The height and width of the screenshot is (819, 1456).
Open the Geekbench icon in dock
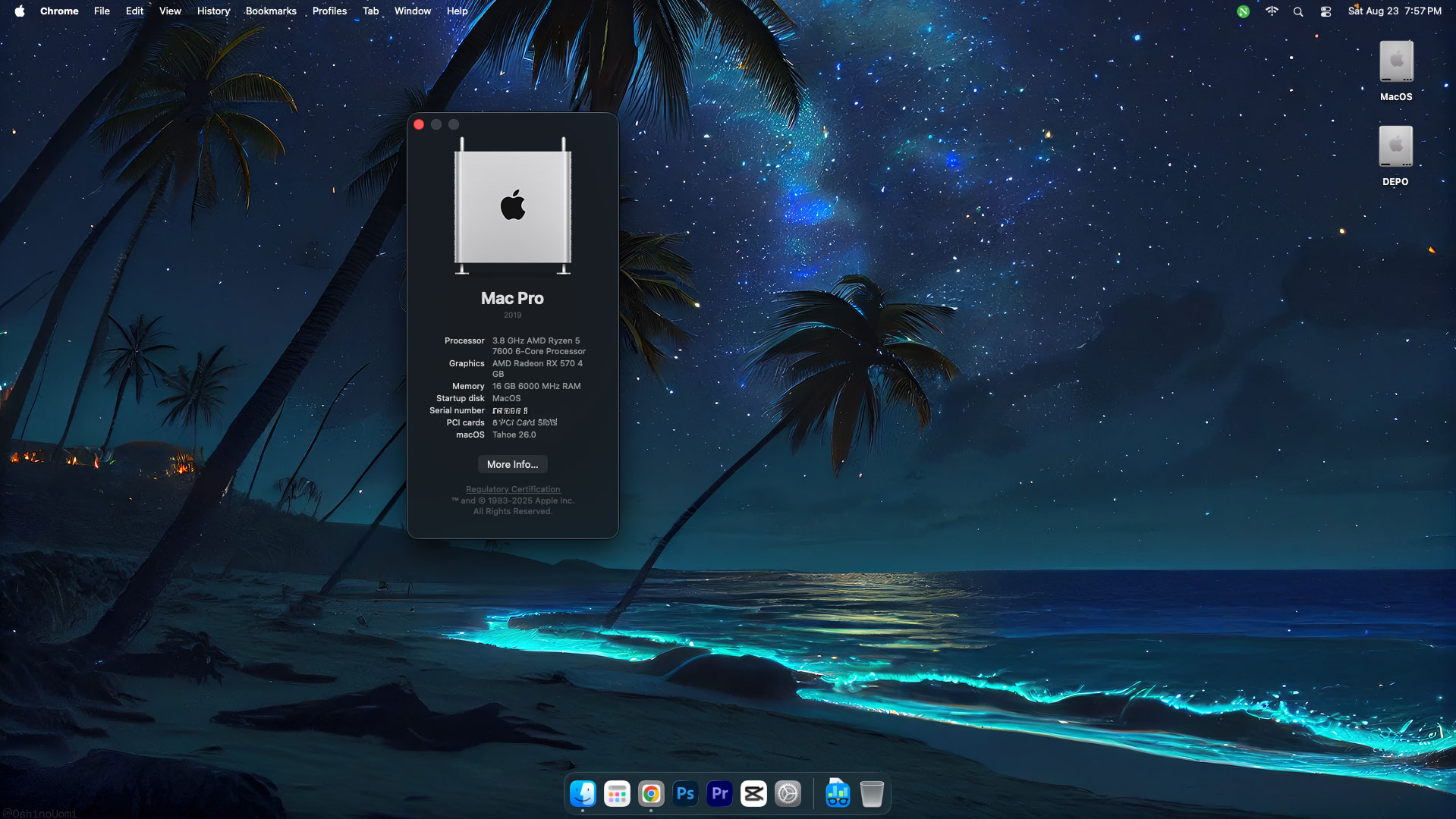tap(838, 794)
